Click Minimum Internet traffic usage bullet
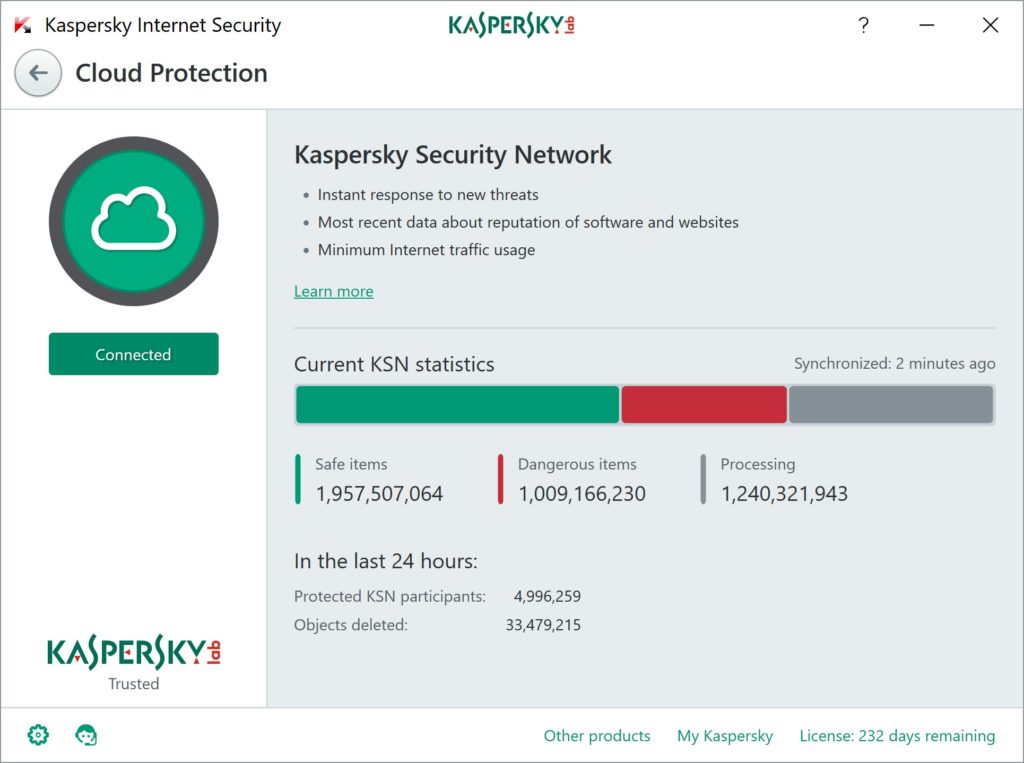 [426, 250]
